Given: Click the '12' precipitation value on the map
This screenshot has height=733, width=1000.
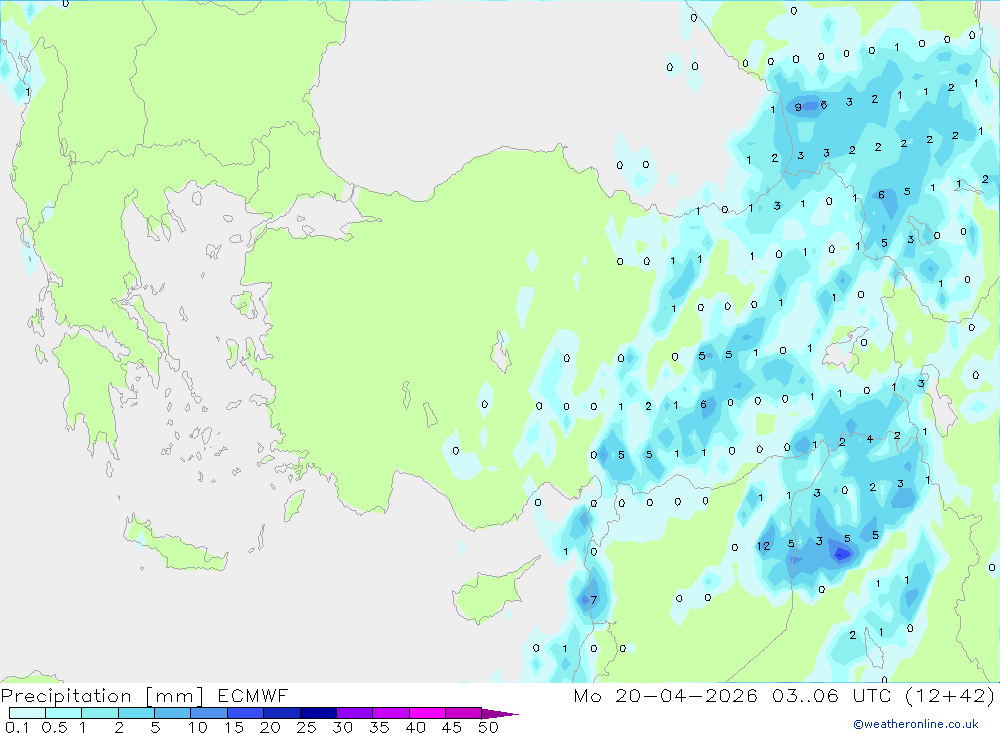Looking at the screenshot, I should coord(763,546).
